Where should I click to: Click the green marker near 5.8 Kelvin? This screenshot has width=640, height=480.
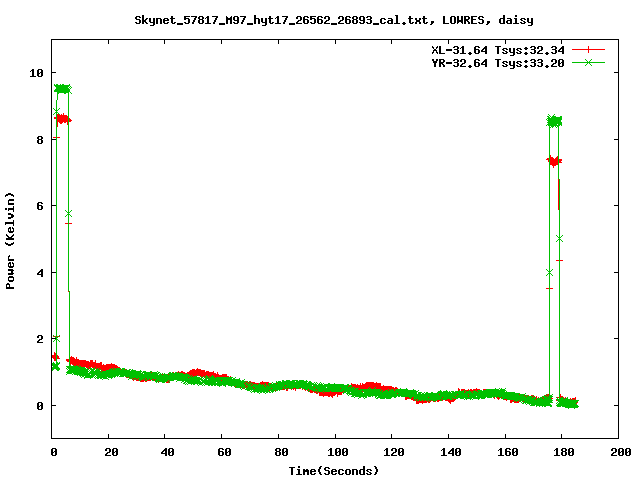click(68, 214)
